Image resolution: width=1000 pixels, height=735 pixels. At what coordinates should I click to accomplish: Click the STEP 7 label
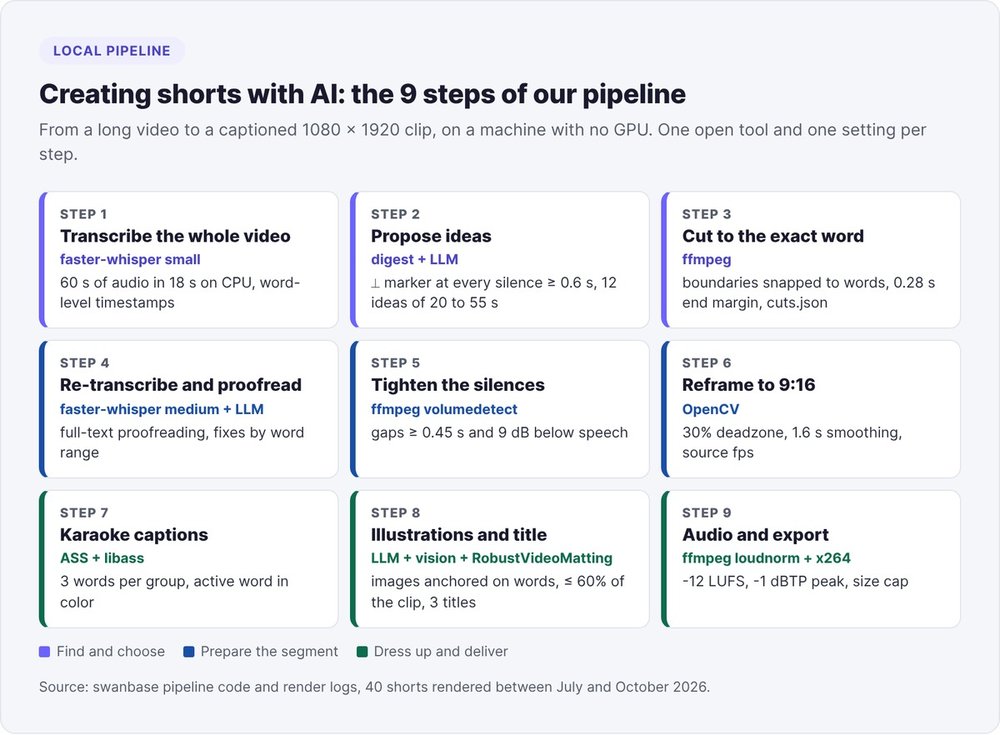[84, 513]
